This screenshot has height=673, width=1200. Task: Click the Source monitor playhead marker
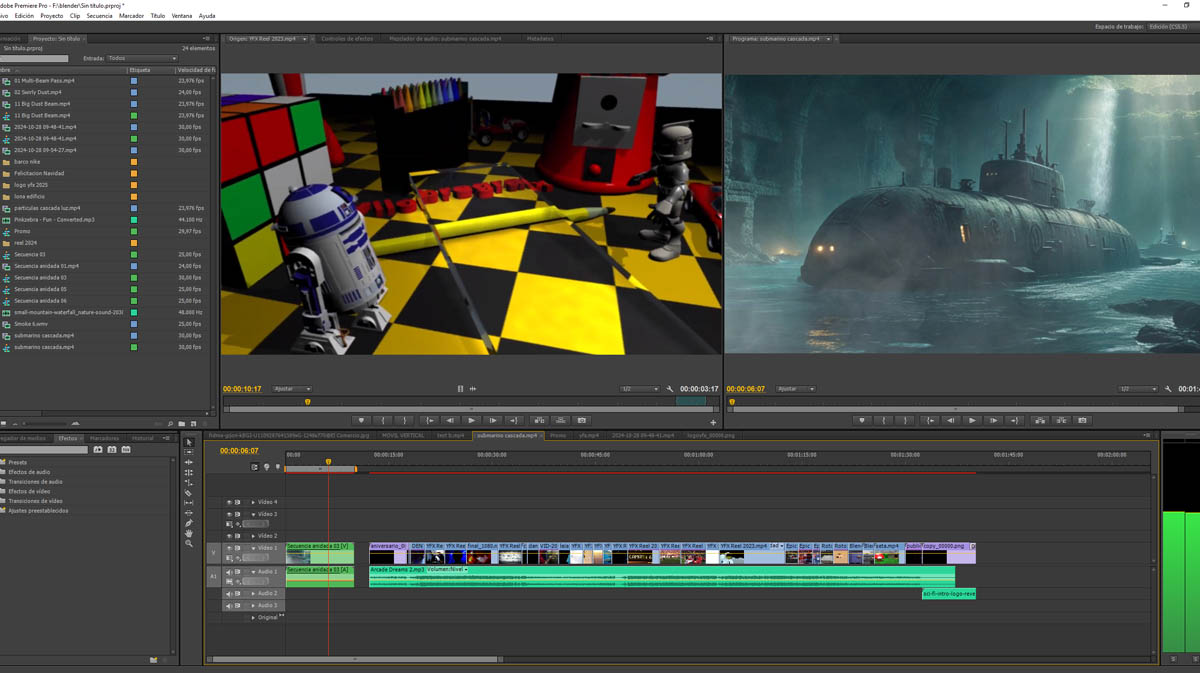pos(307,402)
